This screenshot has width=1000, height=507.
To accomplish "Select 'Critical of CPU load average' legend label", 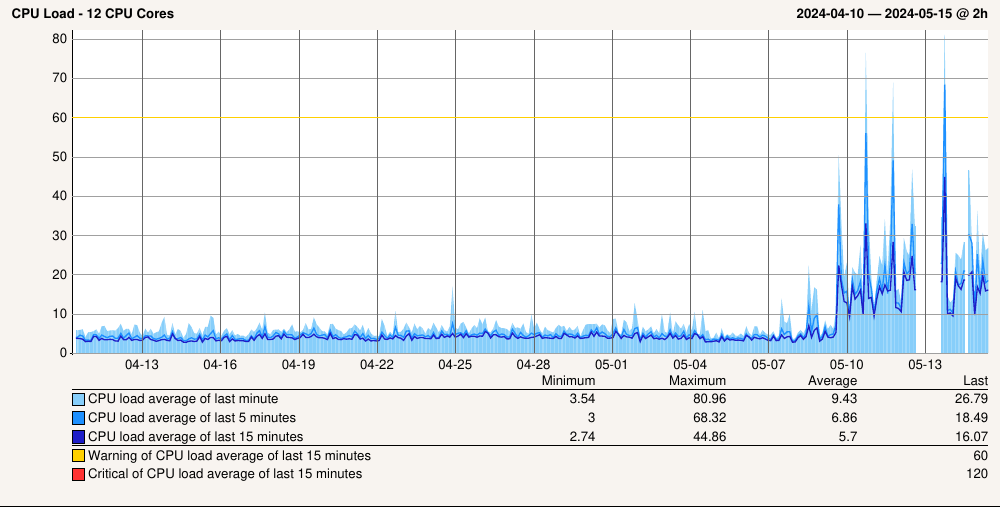I will pyautogui.click(x=225, y=474).
